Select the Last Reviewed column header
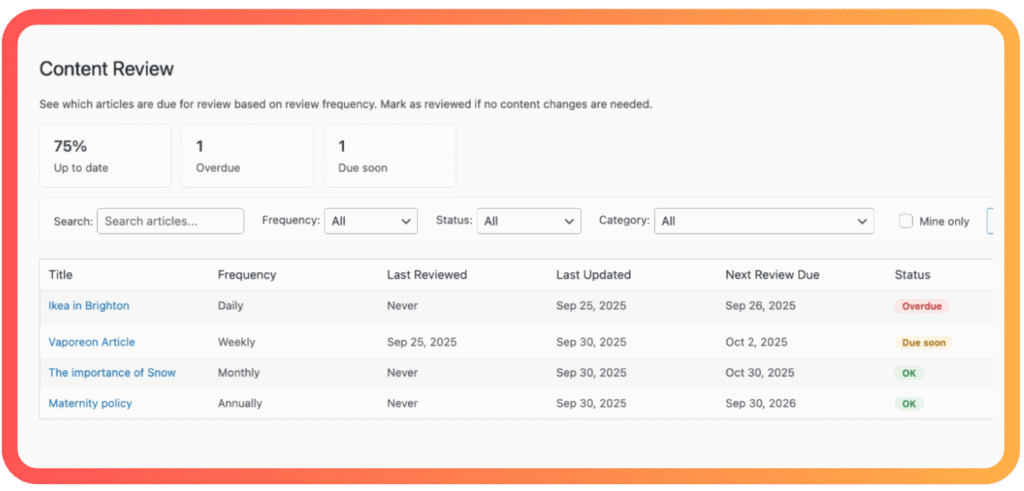This screenshot has height=491, width=1024. (427, 275)
